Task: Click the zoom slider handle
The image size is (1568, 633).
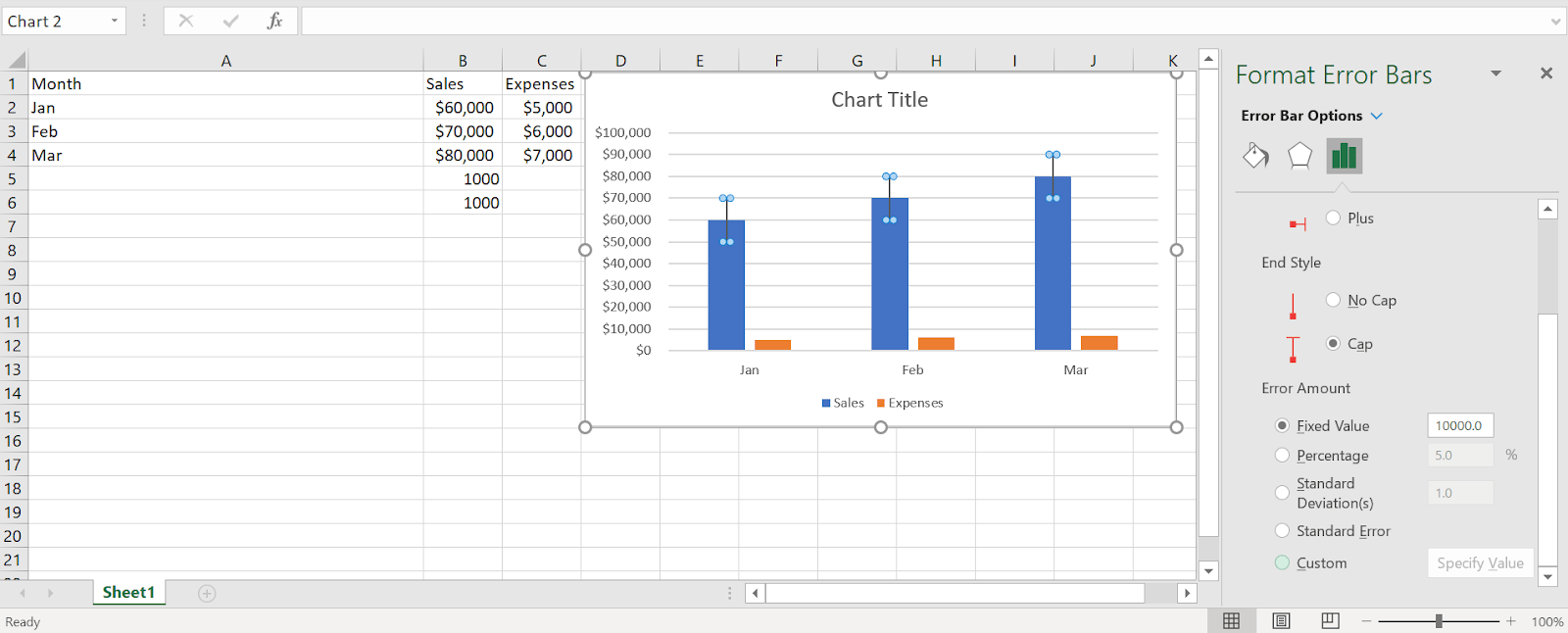Action: point(1439,621)
